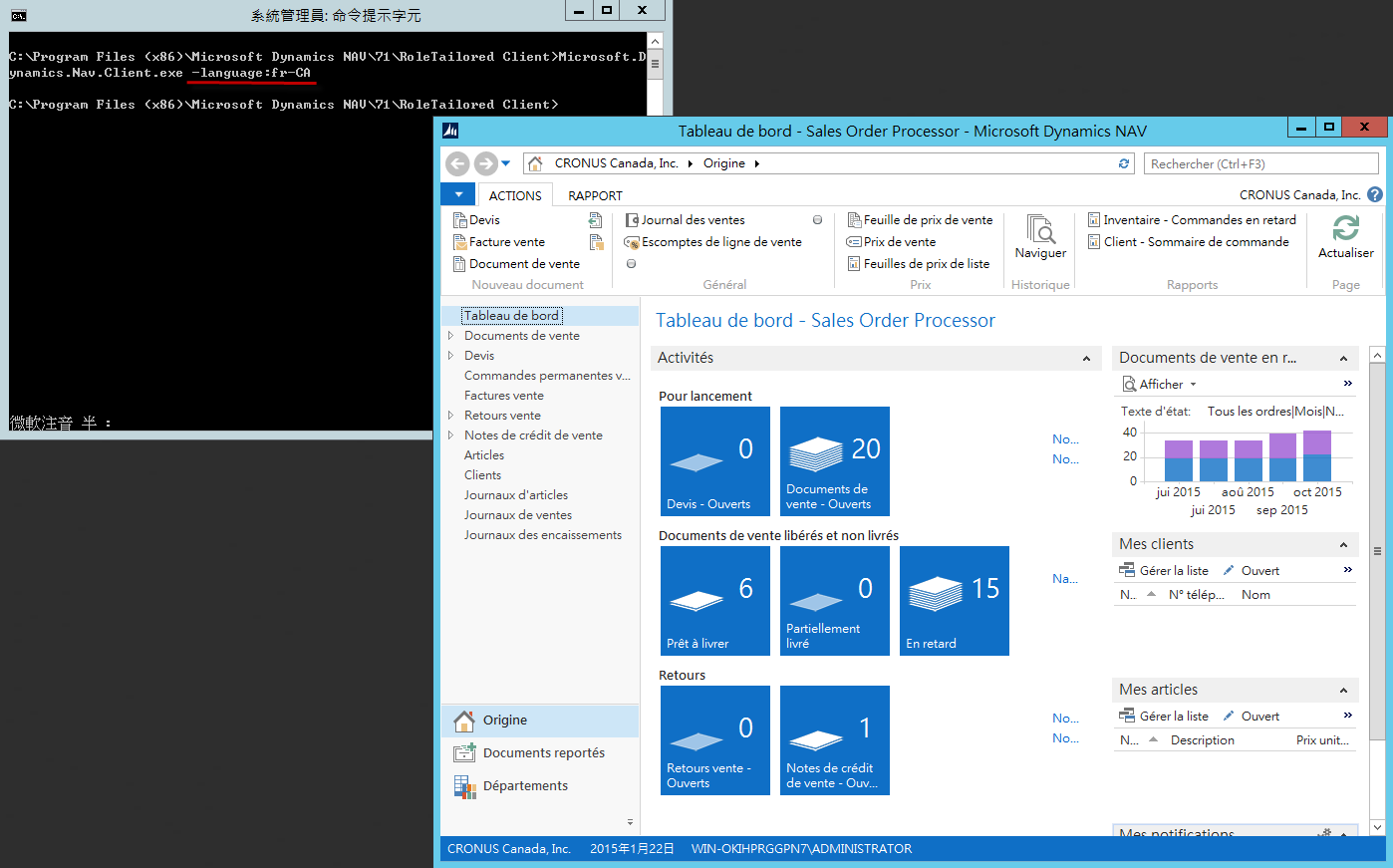Click the Rechercher search field
This screenshot has width=1393, height=868.
tap(1260, 163)
